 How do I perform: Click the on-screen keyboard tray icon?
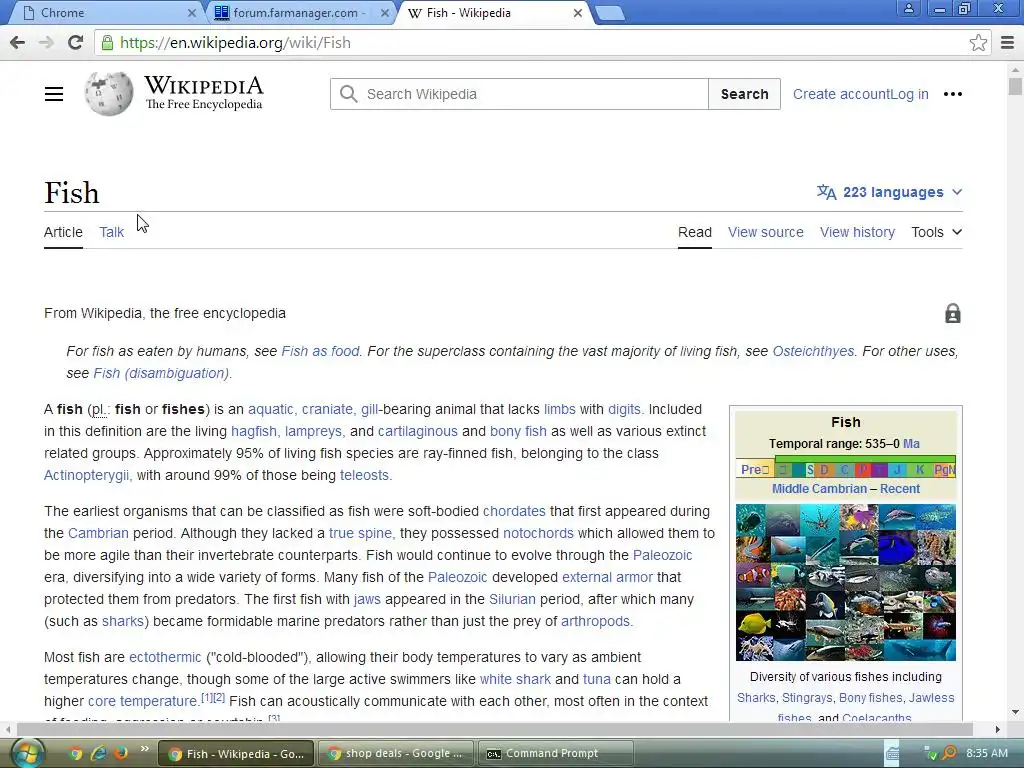pos(892,754)
